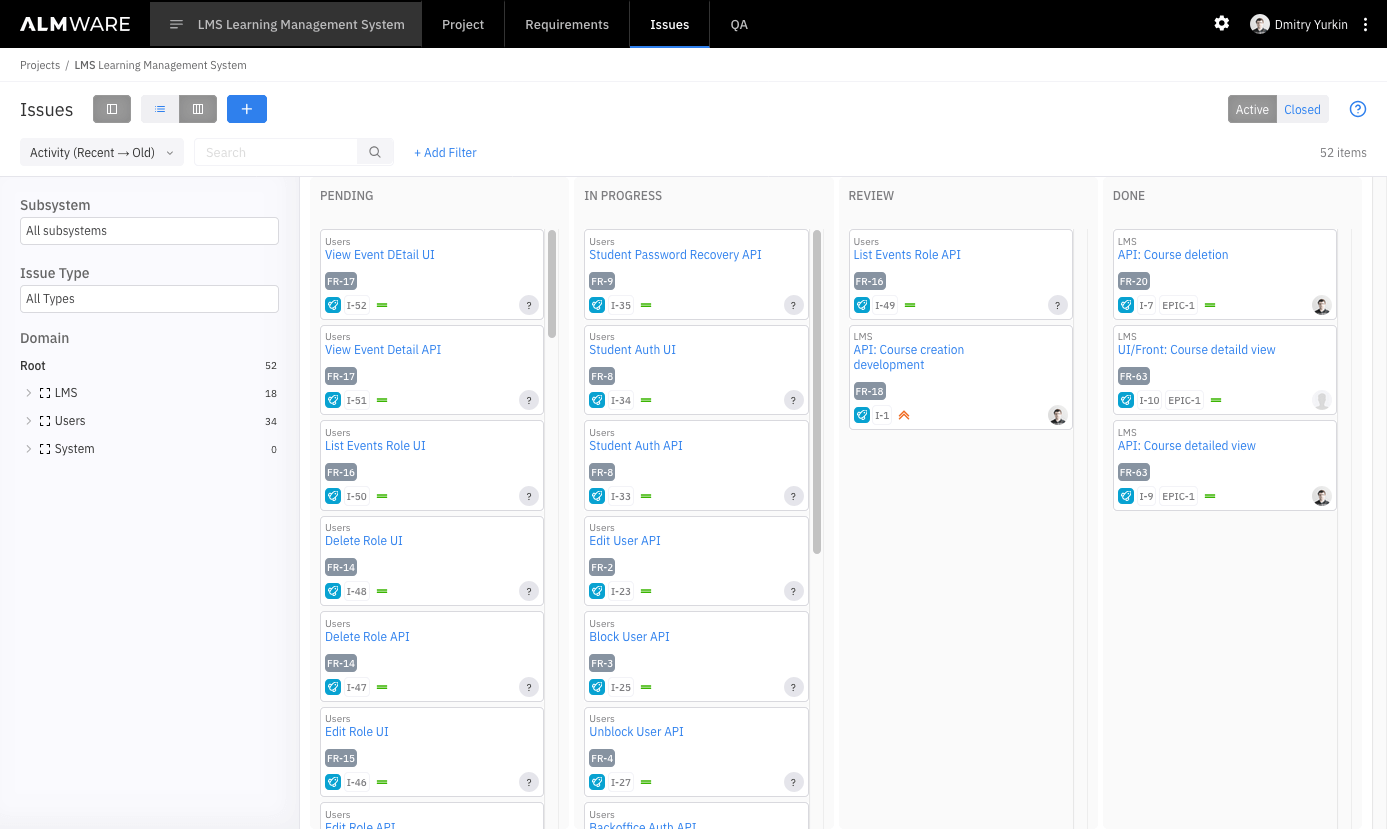Switch to the list view layout
Image resolution: width=1387 pixels, height=829 pixels.
160,109
